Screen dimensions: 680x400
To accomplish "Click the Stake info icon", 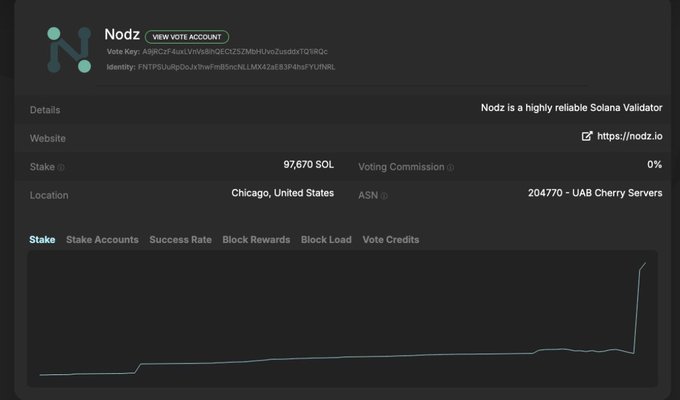I will point(61,167).
